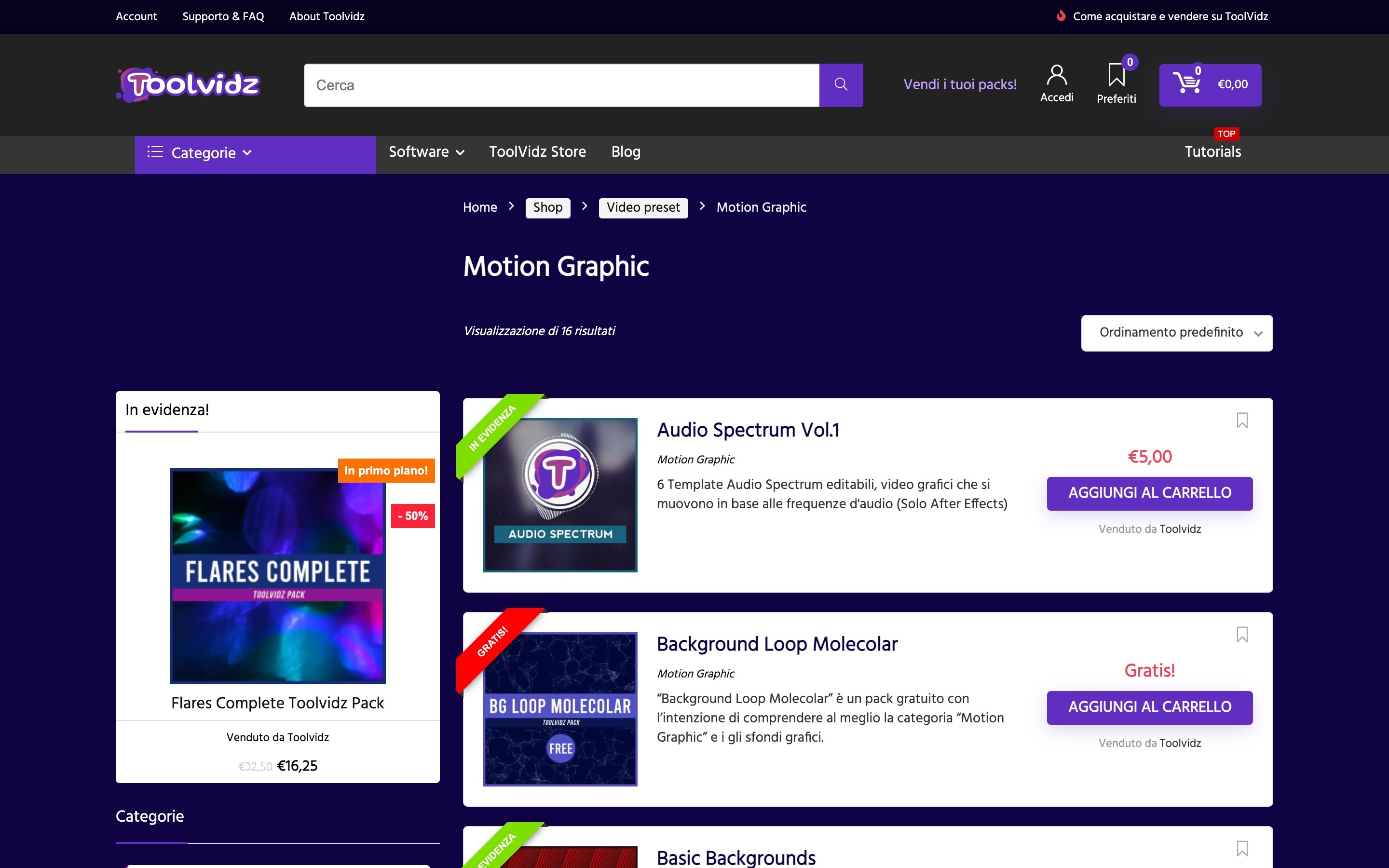This screenshot has height=868, width=1389.
Task: Expand the Software menu
Action: [426, 151]
